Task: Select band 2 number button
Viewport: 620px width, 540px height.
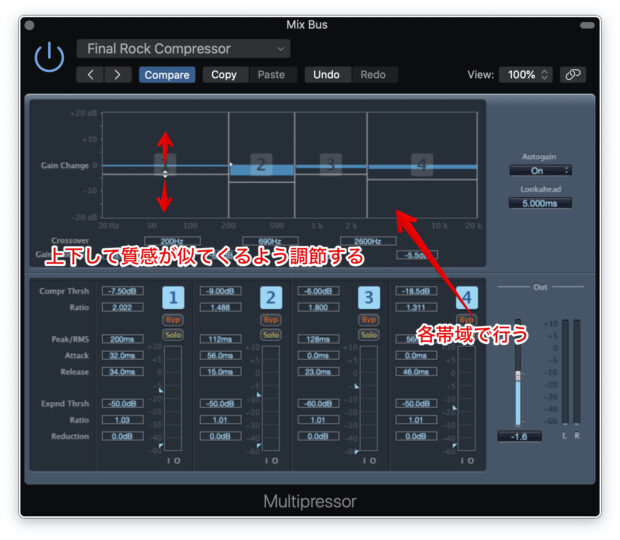Action: click(270, 297)
